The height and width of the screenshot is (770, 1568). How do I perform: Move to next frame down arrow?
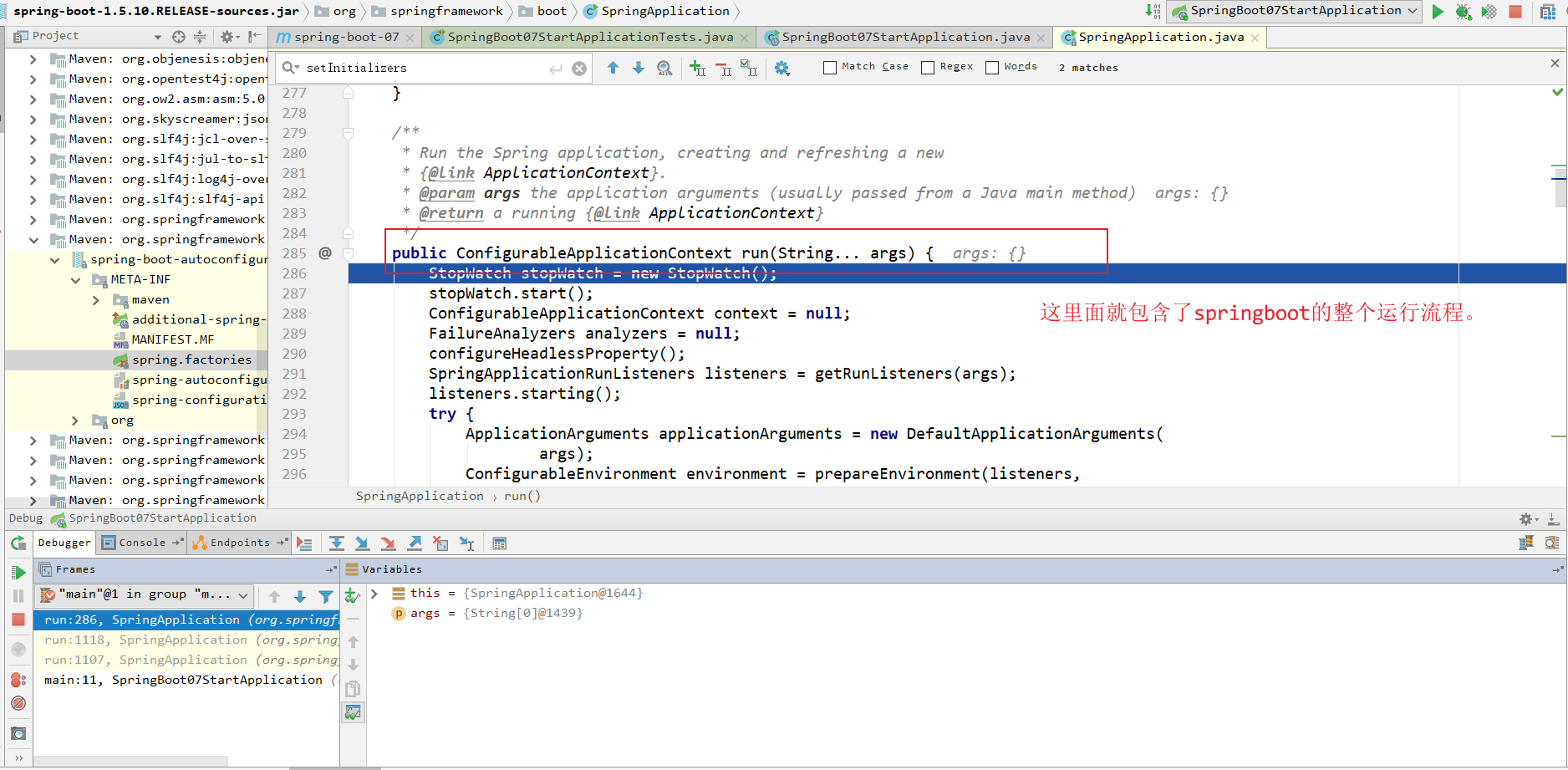pyautogui.click(x=300, y=596)
